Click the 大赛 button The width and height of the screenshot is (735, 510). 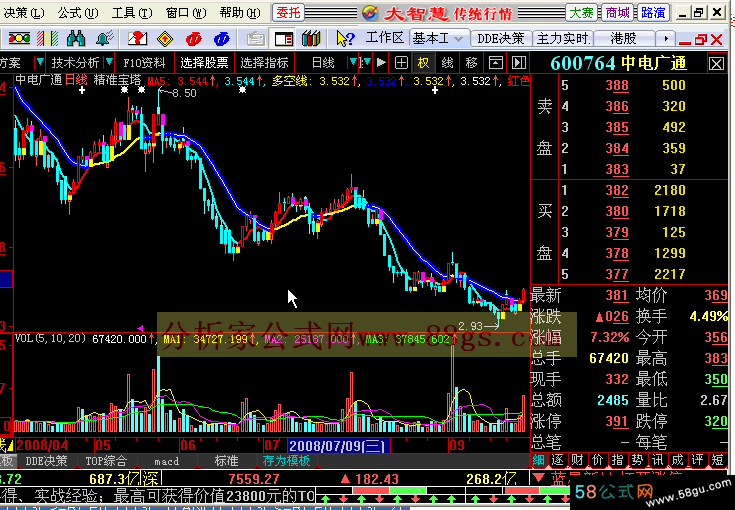click(x=581, y=13)
